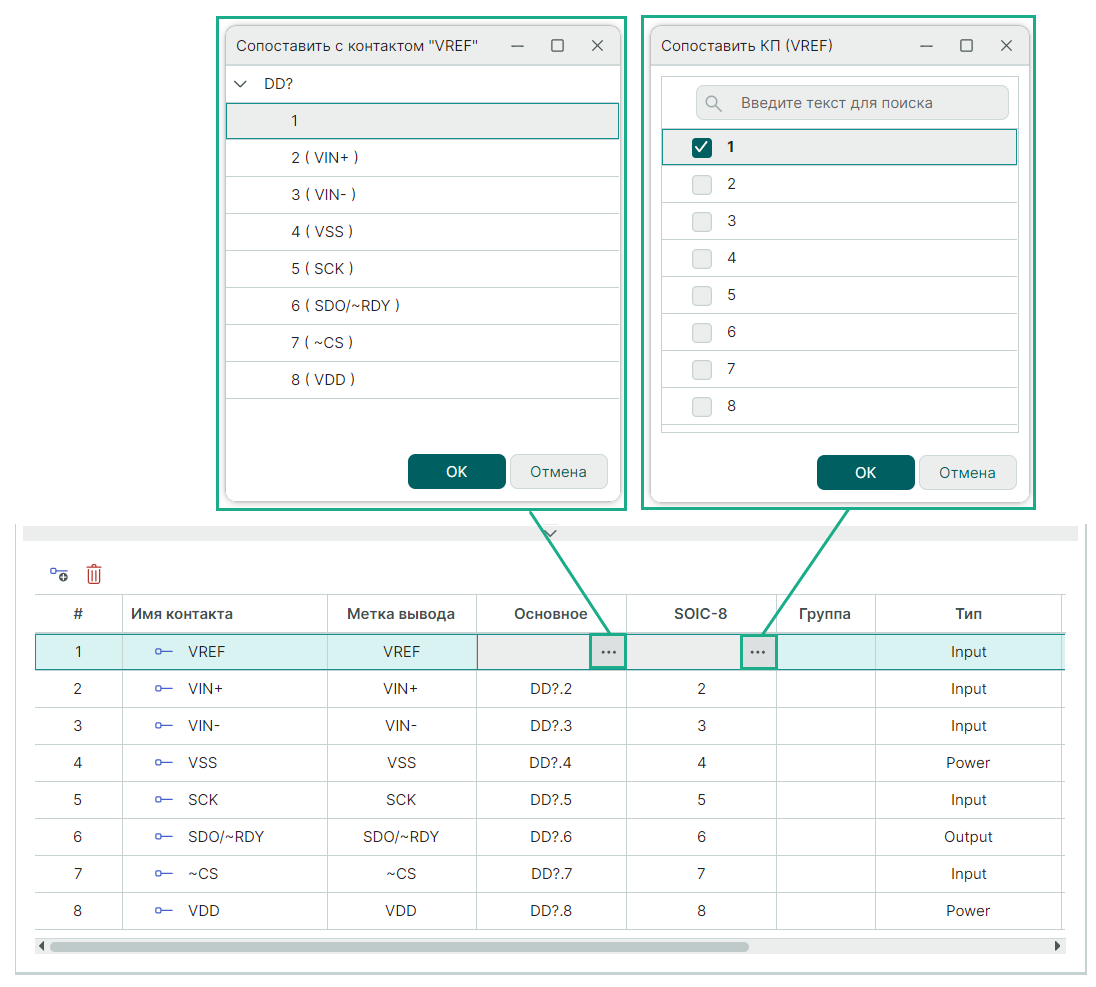Click the panel collapse chevron above table

(550, 533)
